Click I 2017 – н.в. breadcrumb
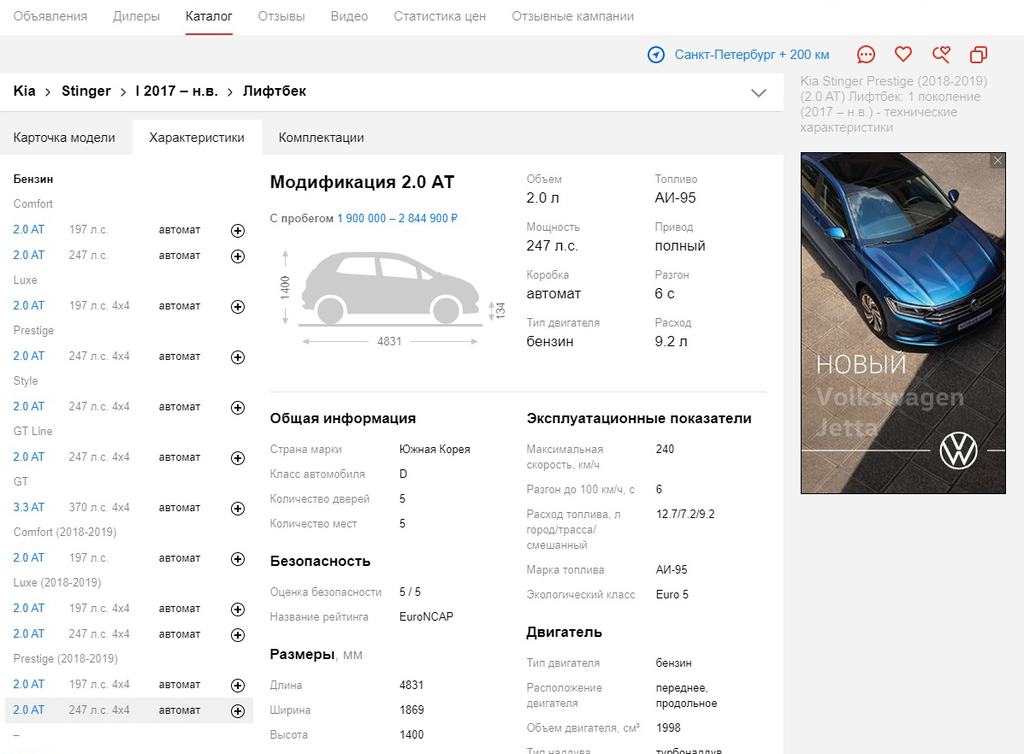1024x754 pixels. tap(177, 91)
